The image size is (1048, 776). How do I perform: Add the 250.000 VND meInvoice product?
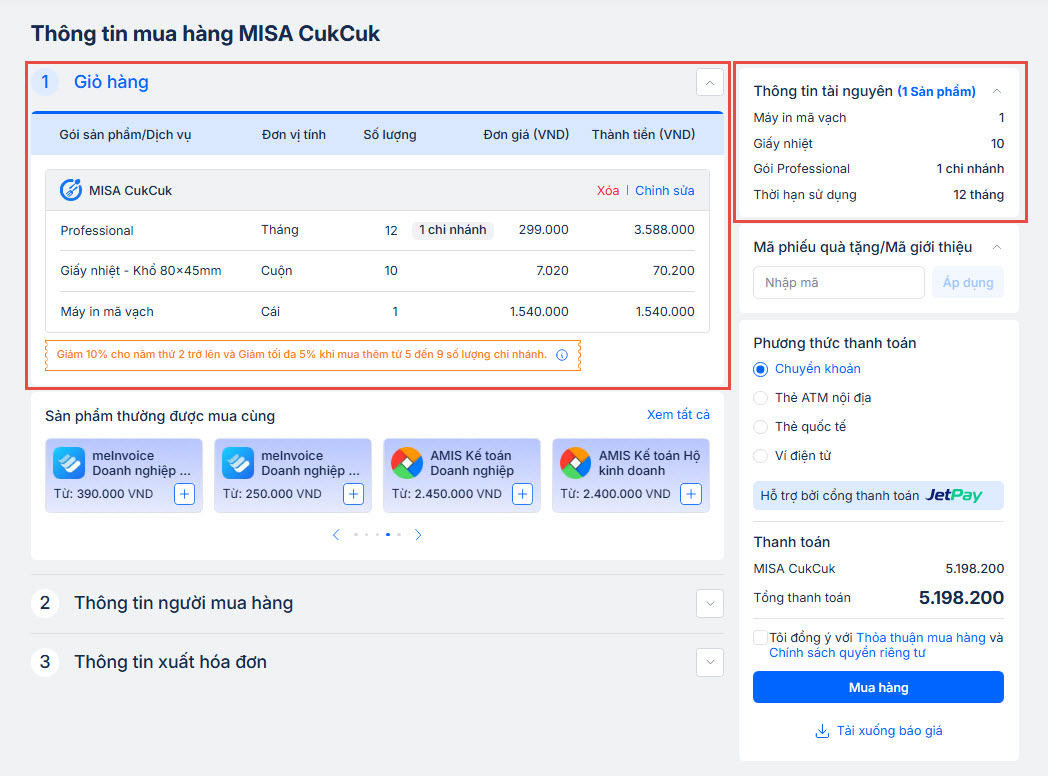(353, 494)
